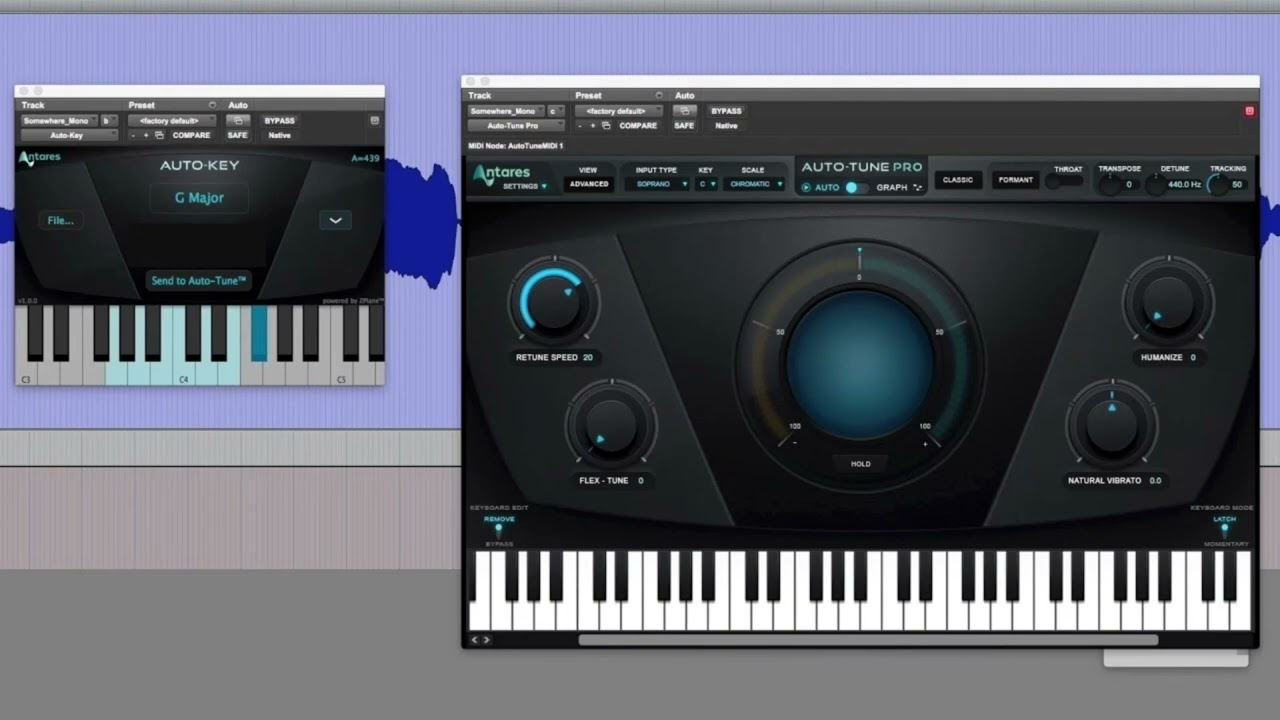
Task: Click the A=439 reference value
Action: click(x=365, y=158)
